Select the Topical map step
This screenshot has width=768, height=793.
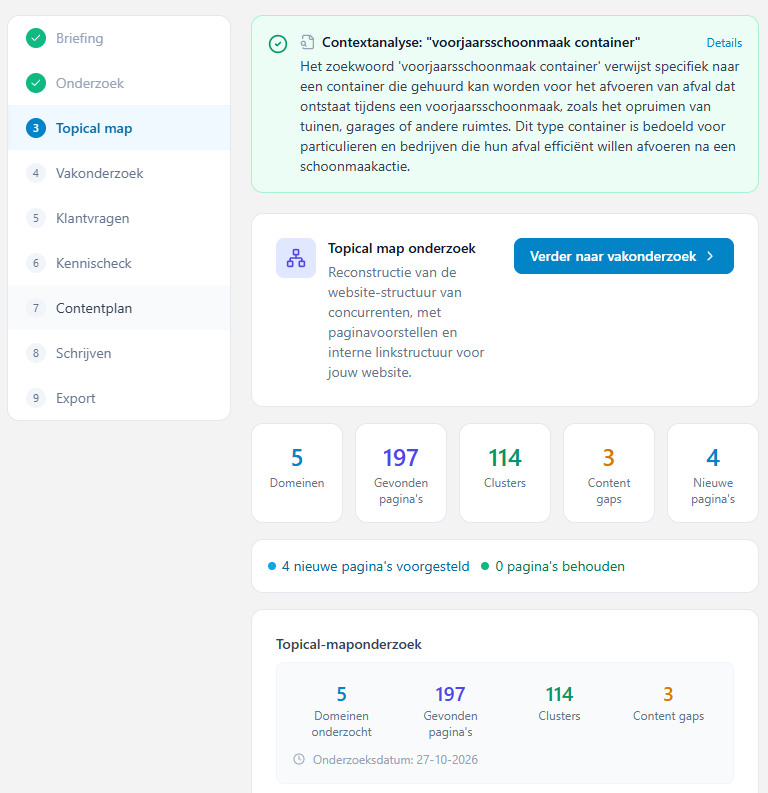(119, 128)
